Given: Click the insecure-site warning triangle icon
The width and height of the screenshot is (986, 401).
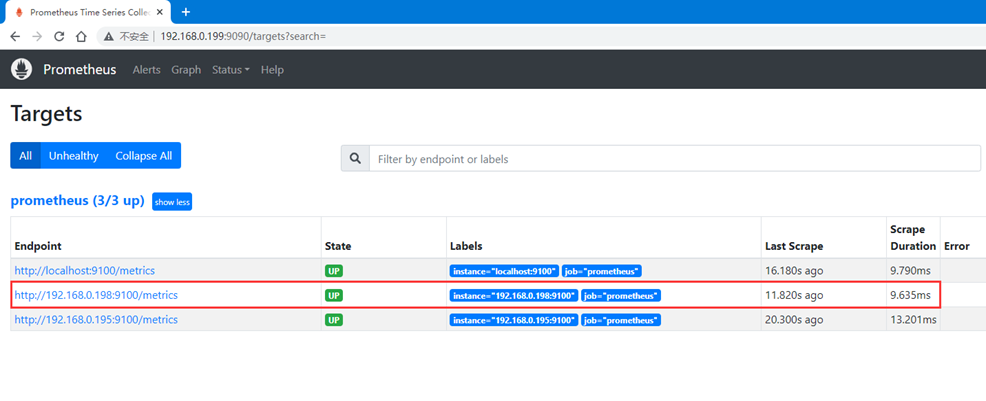Looking at the screenshot, I should 109,36.
